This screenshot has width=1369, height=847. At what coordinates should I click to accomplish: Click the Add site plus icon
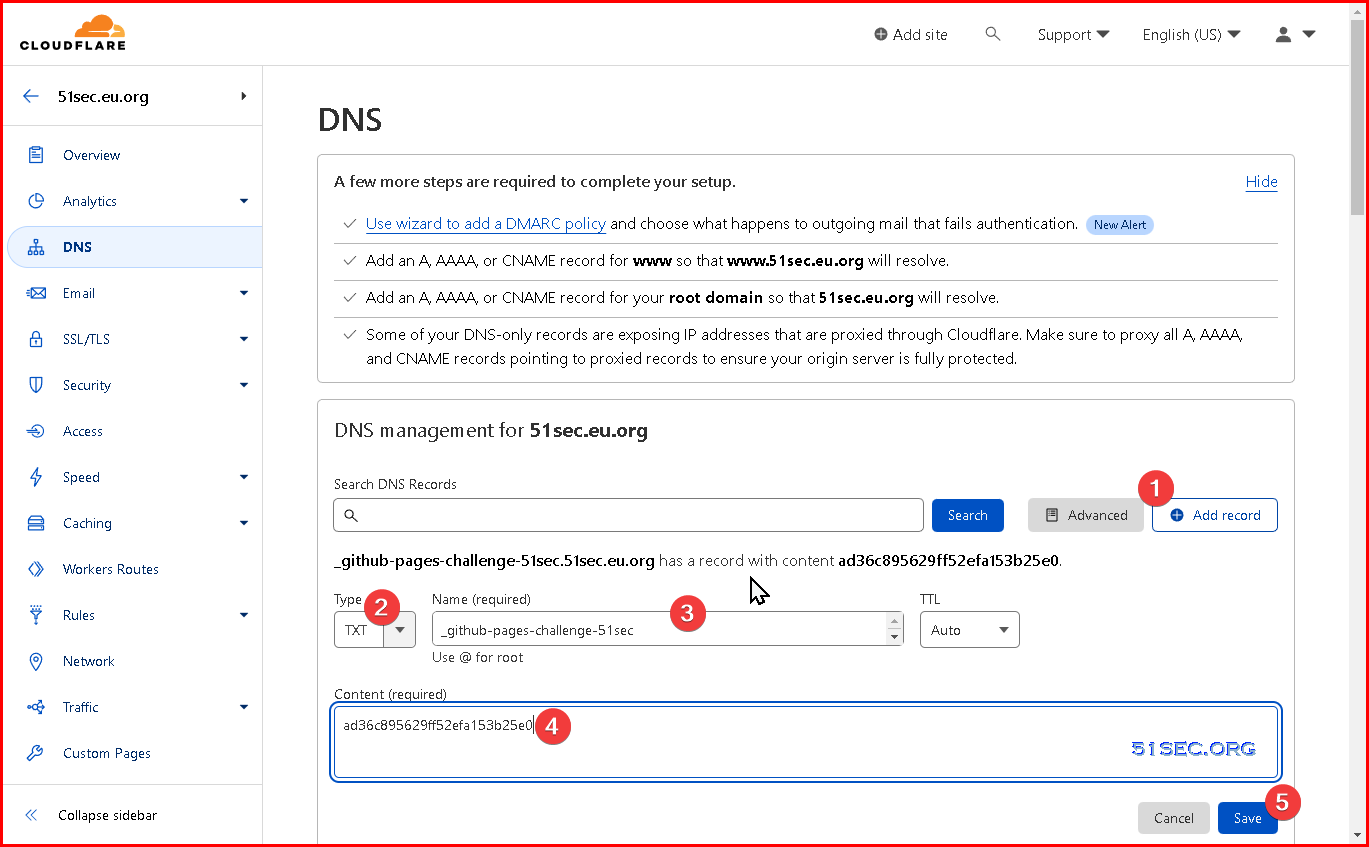coord(880,34)
